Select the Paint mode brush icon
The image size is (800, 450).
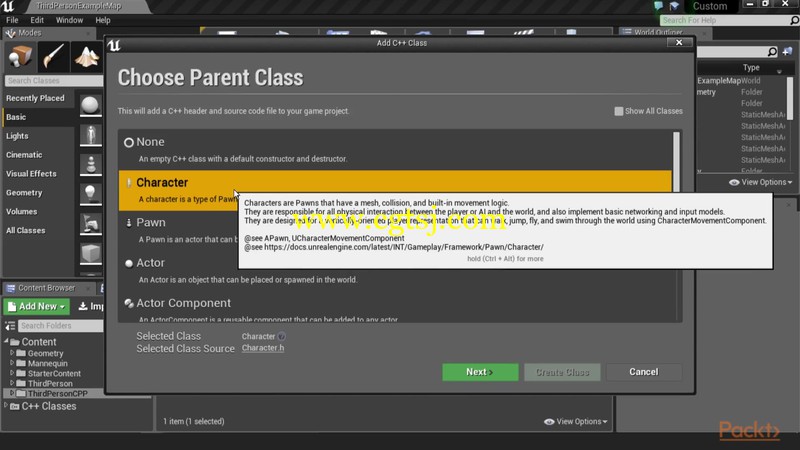click(53, 56)
